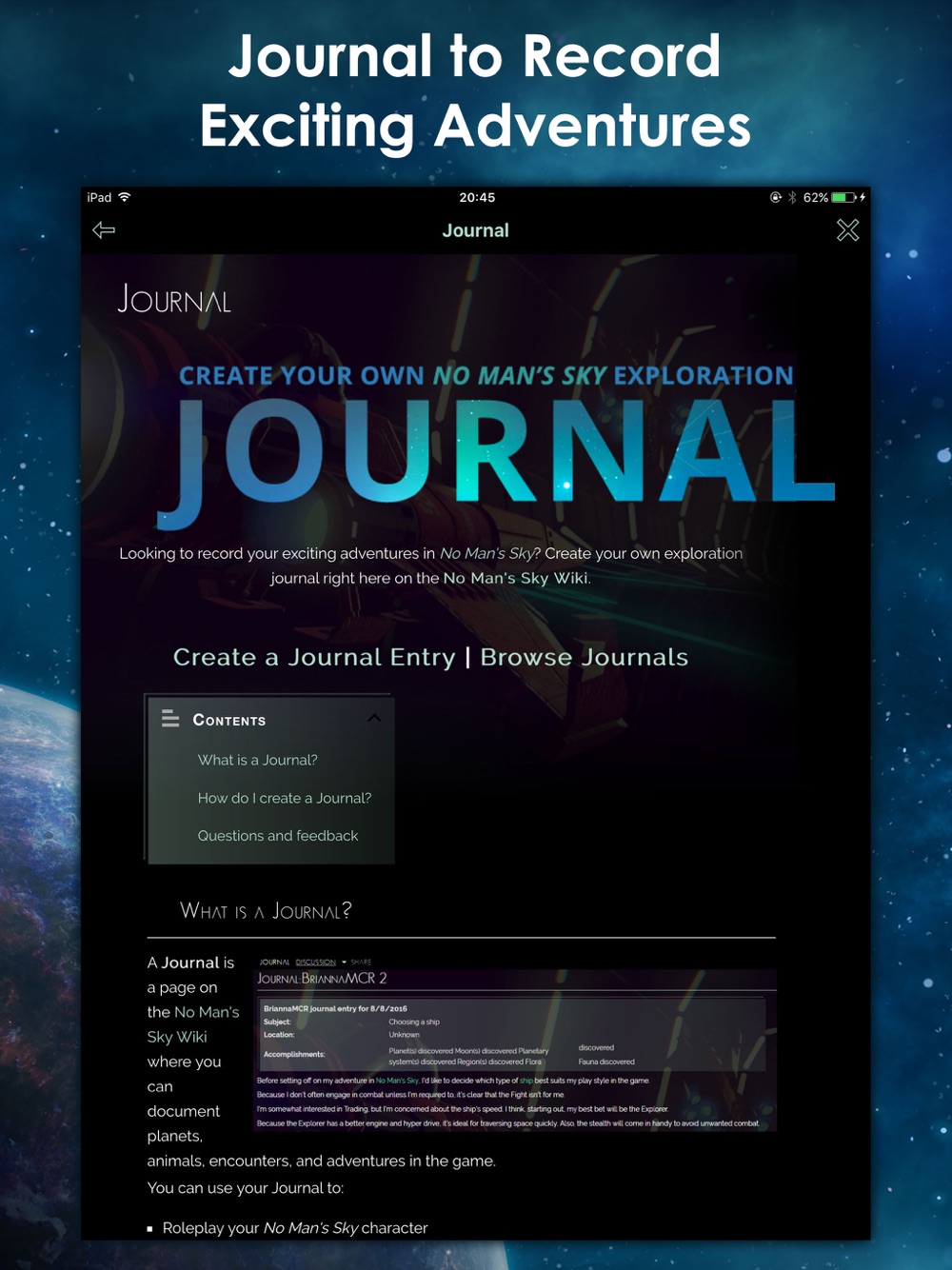The height and width of the screenshot is (1270, 952).
Task: Jump to Questions and feedback section
Action: 278,836
